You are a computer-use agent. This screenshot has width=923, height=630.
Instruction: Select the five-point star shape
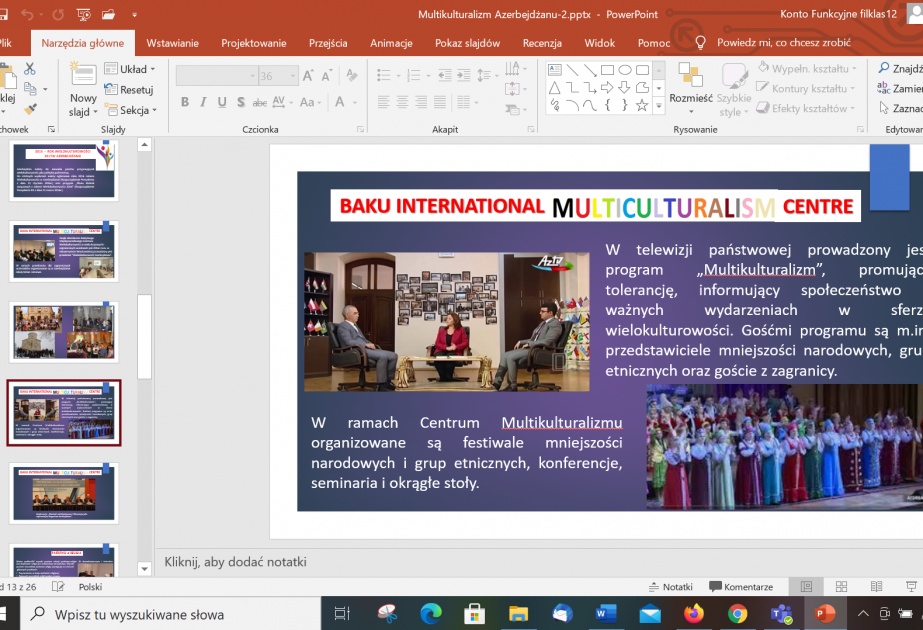pos(642,105)
